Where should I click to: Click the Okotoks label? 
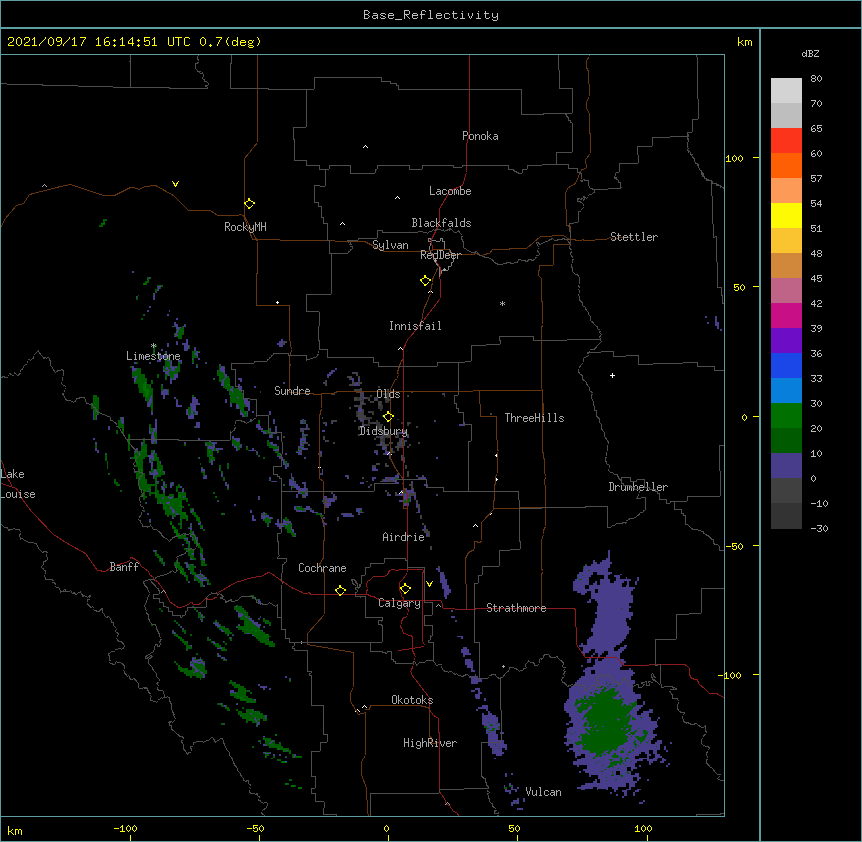coord(412,700)
